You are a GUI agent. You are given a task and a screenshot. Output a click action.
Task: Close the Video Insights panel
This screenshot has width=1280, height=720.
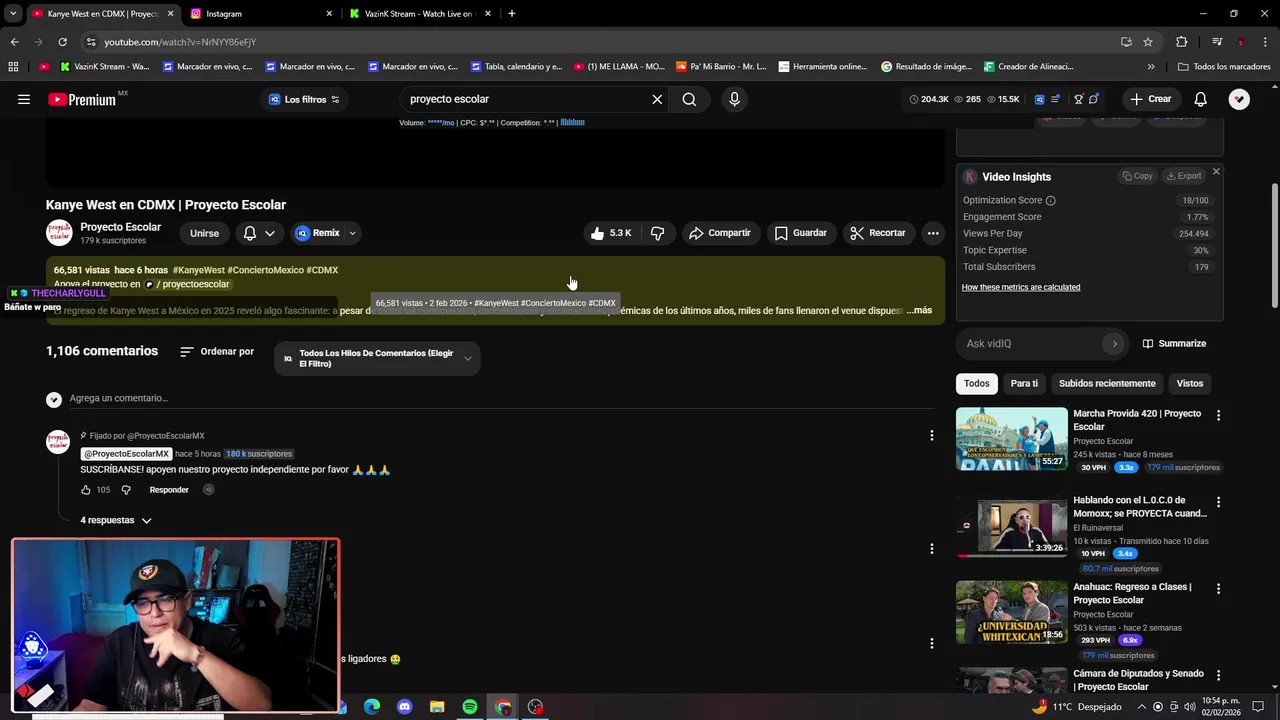pyautogui.click(x=1216, y=172)
